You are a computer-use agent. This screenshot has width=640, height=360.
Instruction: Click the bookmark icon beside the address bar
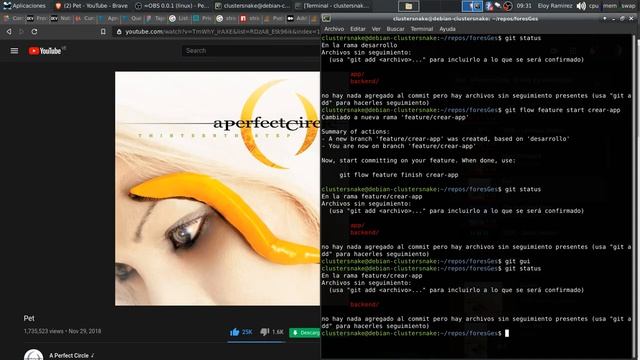[x=103, y=31]
